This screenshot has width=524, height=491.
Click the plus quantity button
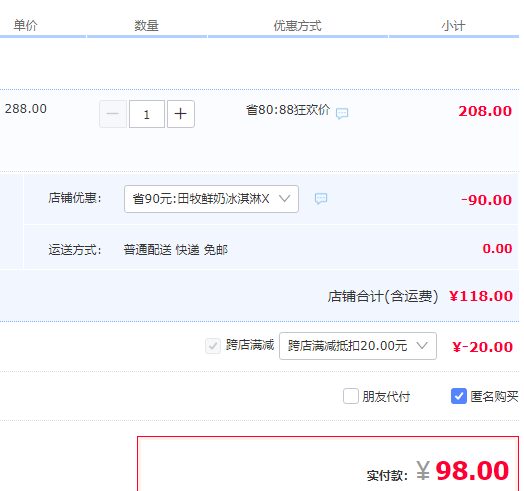180,114
